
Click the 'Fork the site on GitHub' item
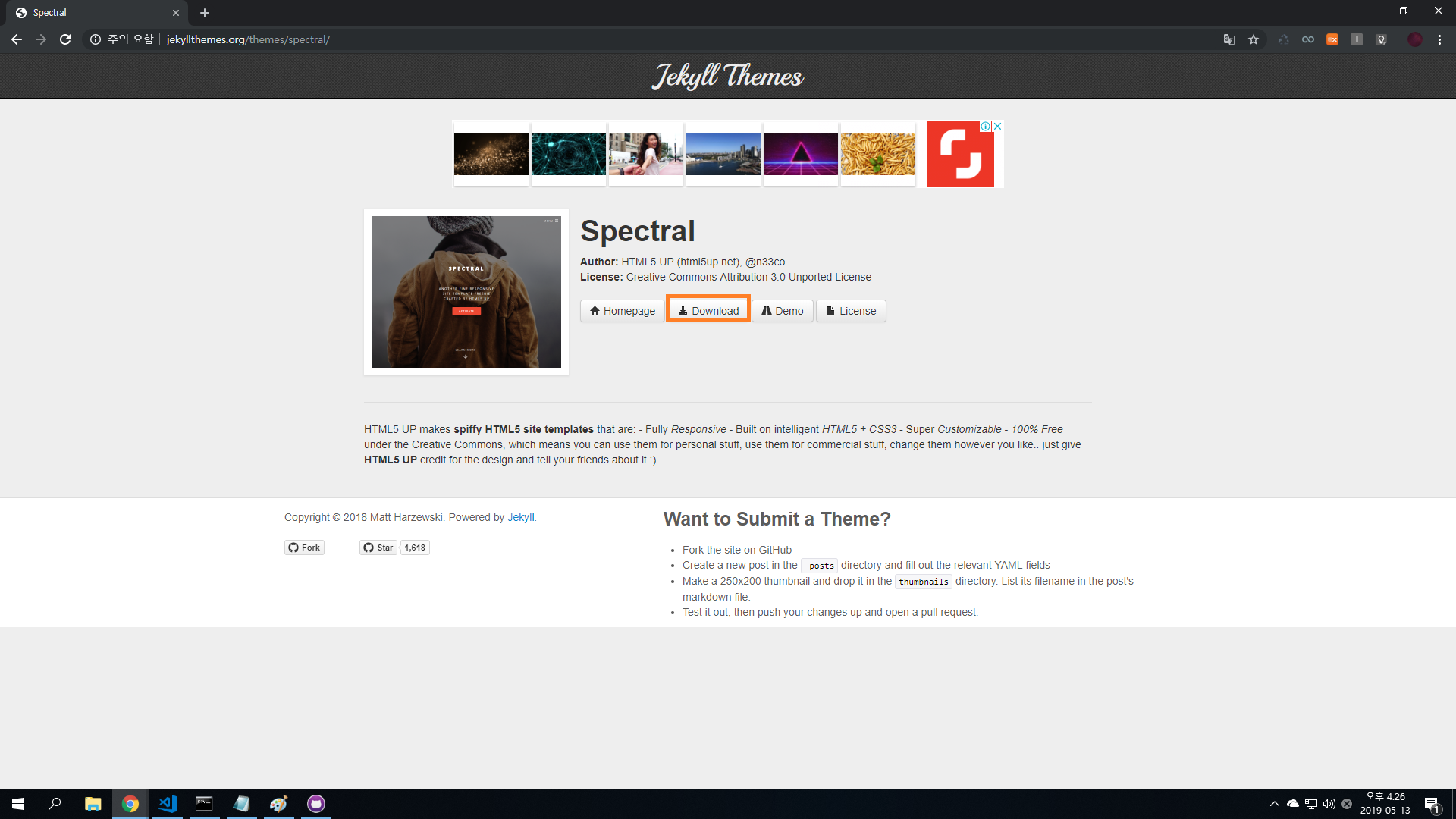[x=737, y=550]
